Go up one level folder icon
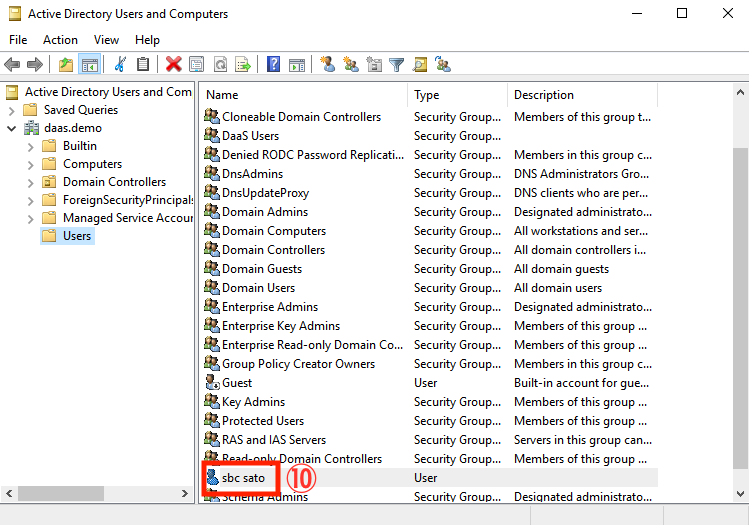749x525 pixels. pos(65,64)
